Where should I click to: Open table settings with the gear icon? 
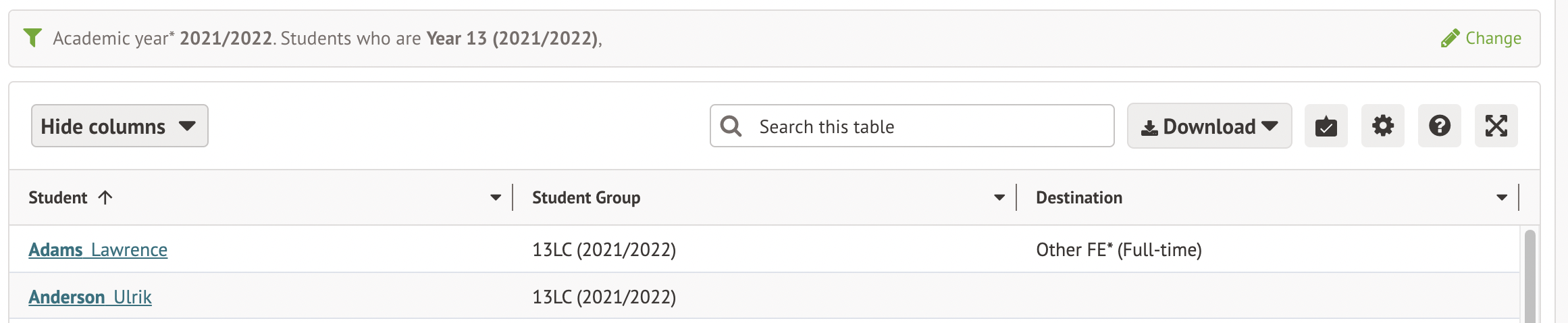point(1382,126)
